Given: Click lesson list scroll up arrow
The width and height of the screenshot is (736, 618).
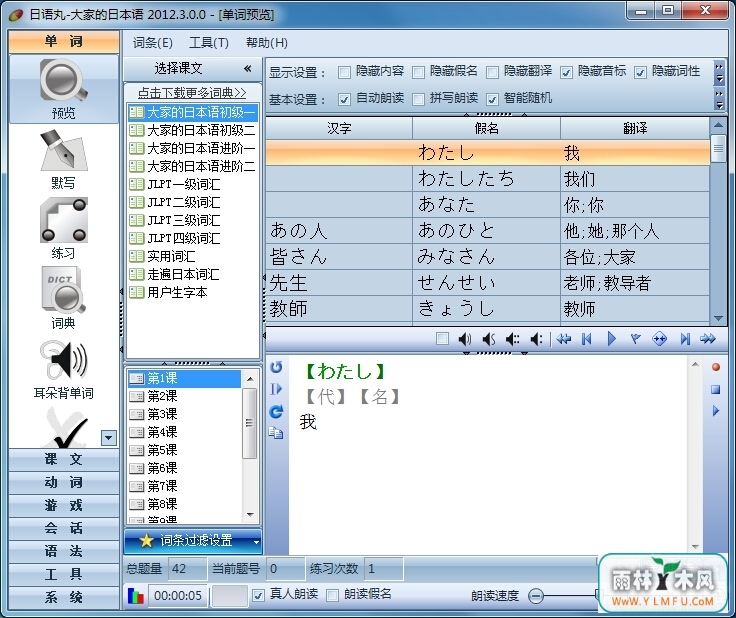Looking at the screenshot, I should point(250,379).
